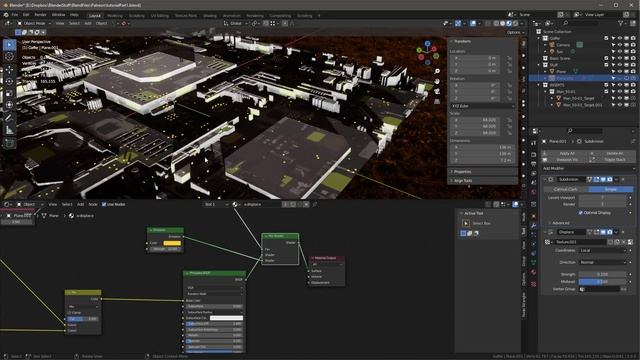Select Catmull-Clark subdivision type
Image resolution: width=640 pixels, height=360 pixels.
(x=565, y=189)
